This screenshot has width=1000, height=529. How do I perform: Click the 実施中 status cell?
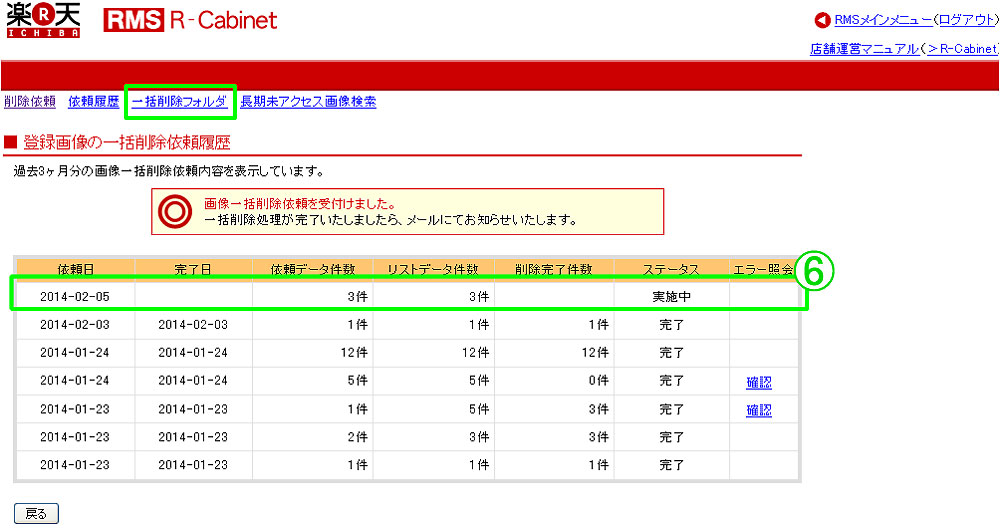point(672,297)
